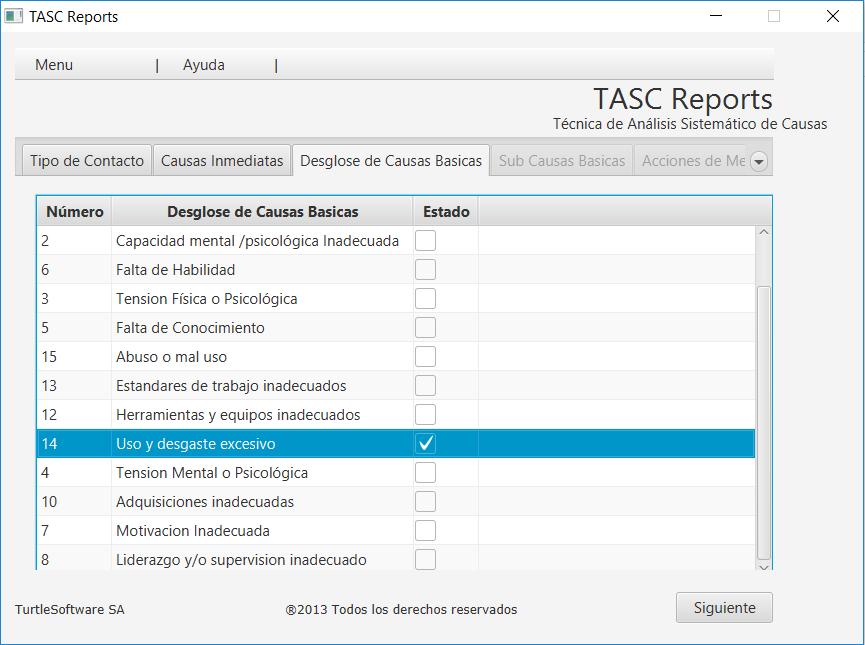
Task: Click the number cell 13
Action: tap(74, 386)
